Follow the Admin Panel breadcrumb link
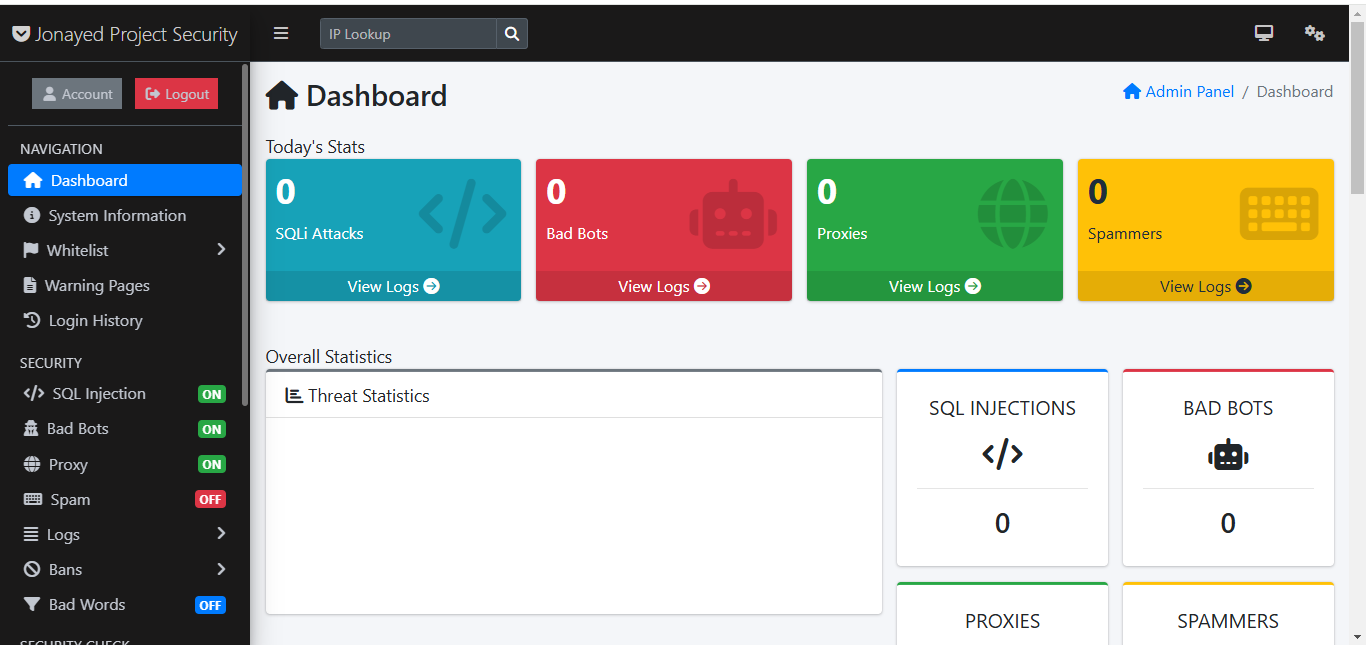Viewport: 1366px width, 645px height. pos(1189,91)
